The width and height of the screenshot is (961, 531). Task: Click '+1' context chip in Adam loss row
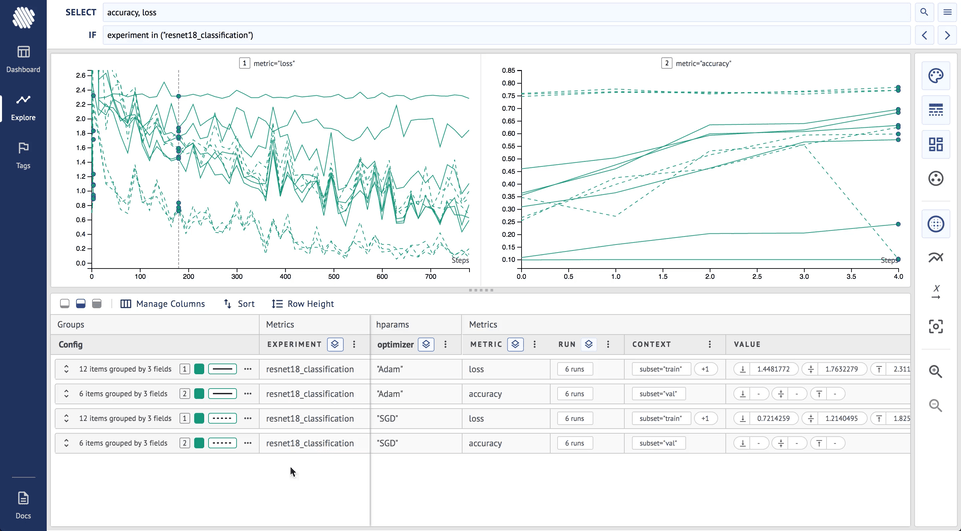pos(705,369)
